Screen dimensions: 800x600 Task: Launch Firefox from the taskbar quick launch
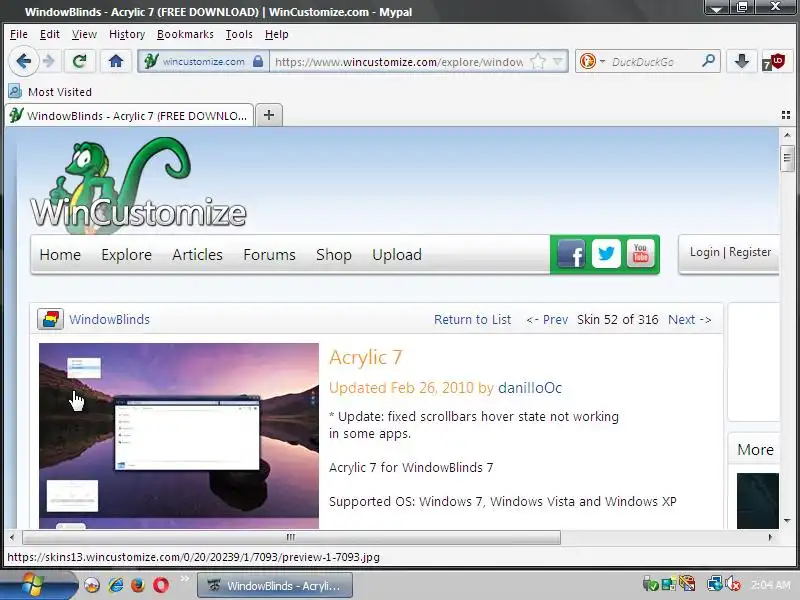coord(138,585)
